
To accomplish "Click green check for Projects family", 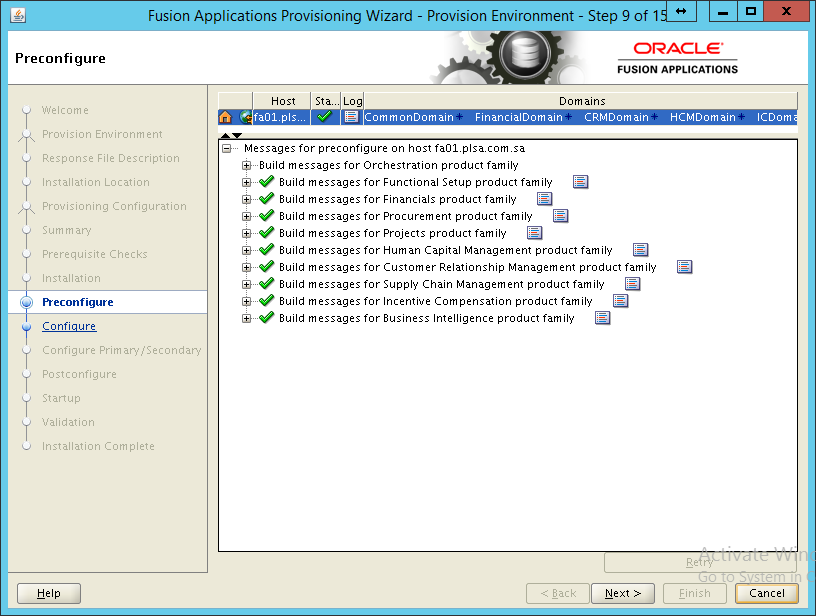I will 266,233.
